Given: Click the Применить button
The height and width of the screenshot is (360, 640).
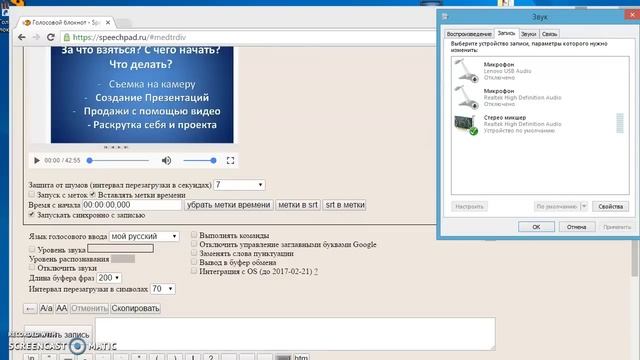Looking at the screenshot, I should pos(616,227).
